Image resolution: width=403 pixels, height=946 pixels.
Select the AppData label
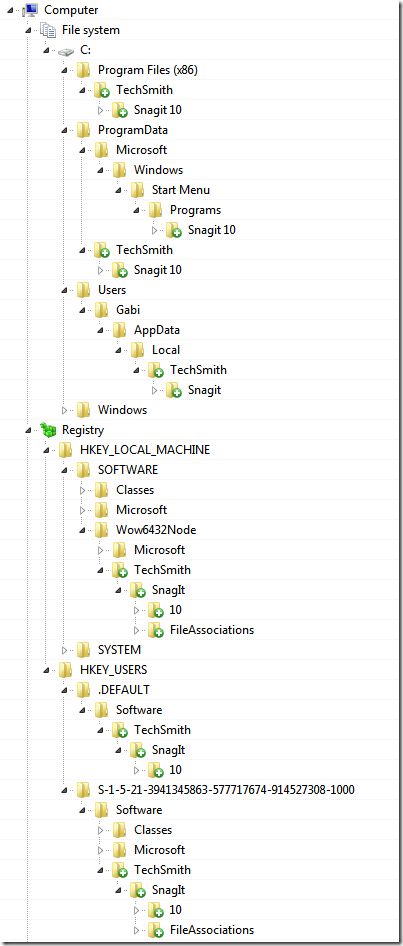(157, 330)
